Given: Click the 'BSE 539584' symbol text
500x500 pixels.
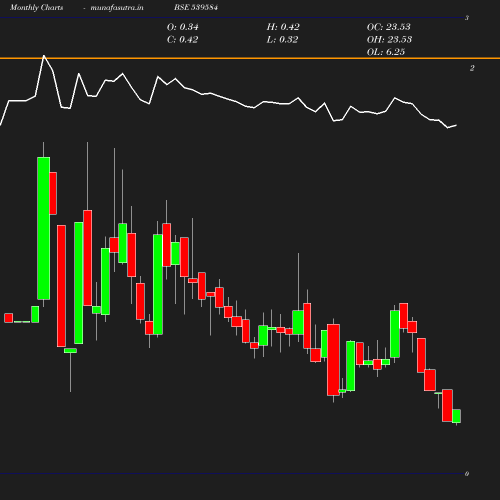Looking at the screenshot, I should 196,7.
